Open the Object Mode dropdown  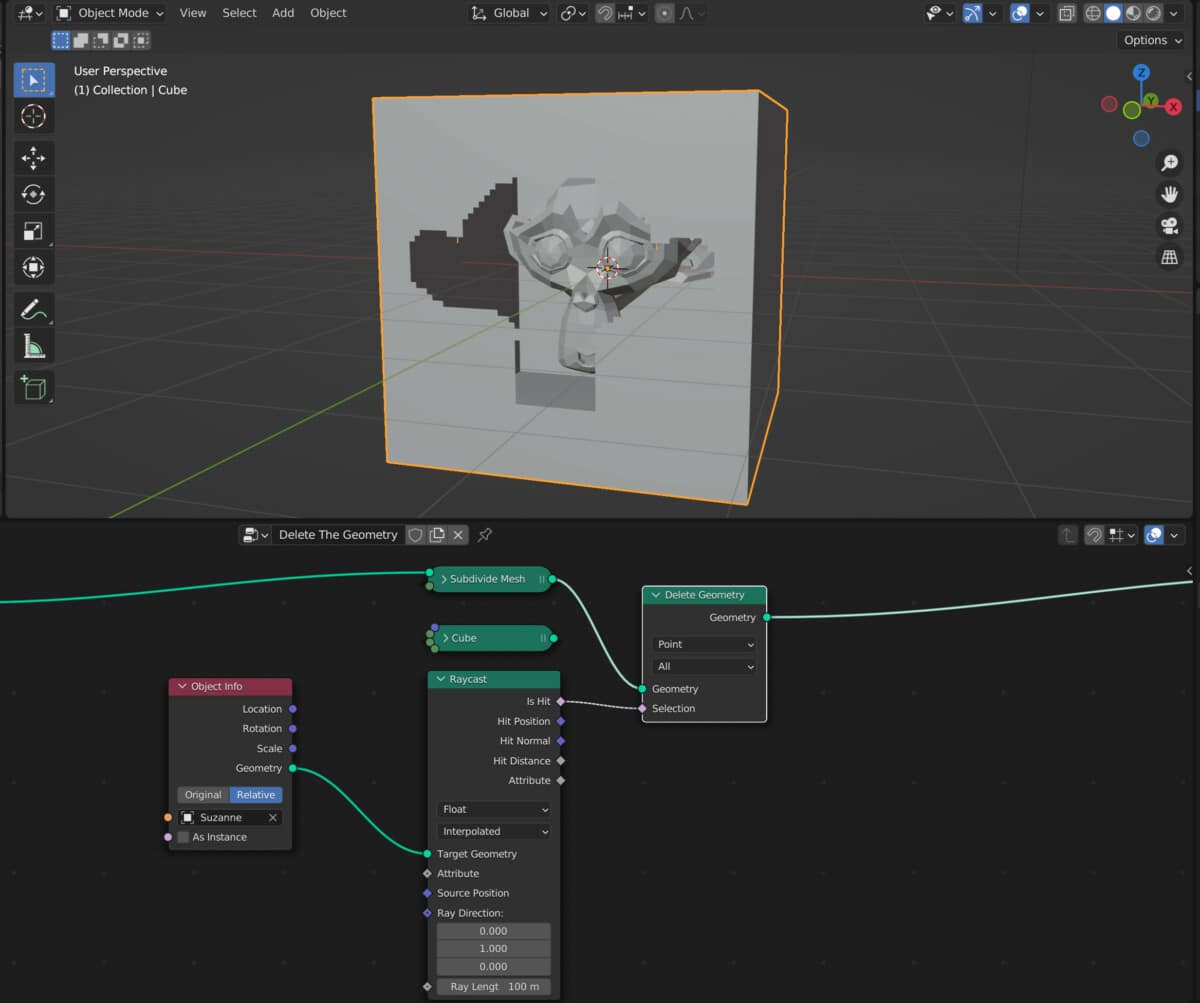pos(108,13)
